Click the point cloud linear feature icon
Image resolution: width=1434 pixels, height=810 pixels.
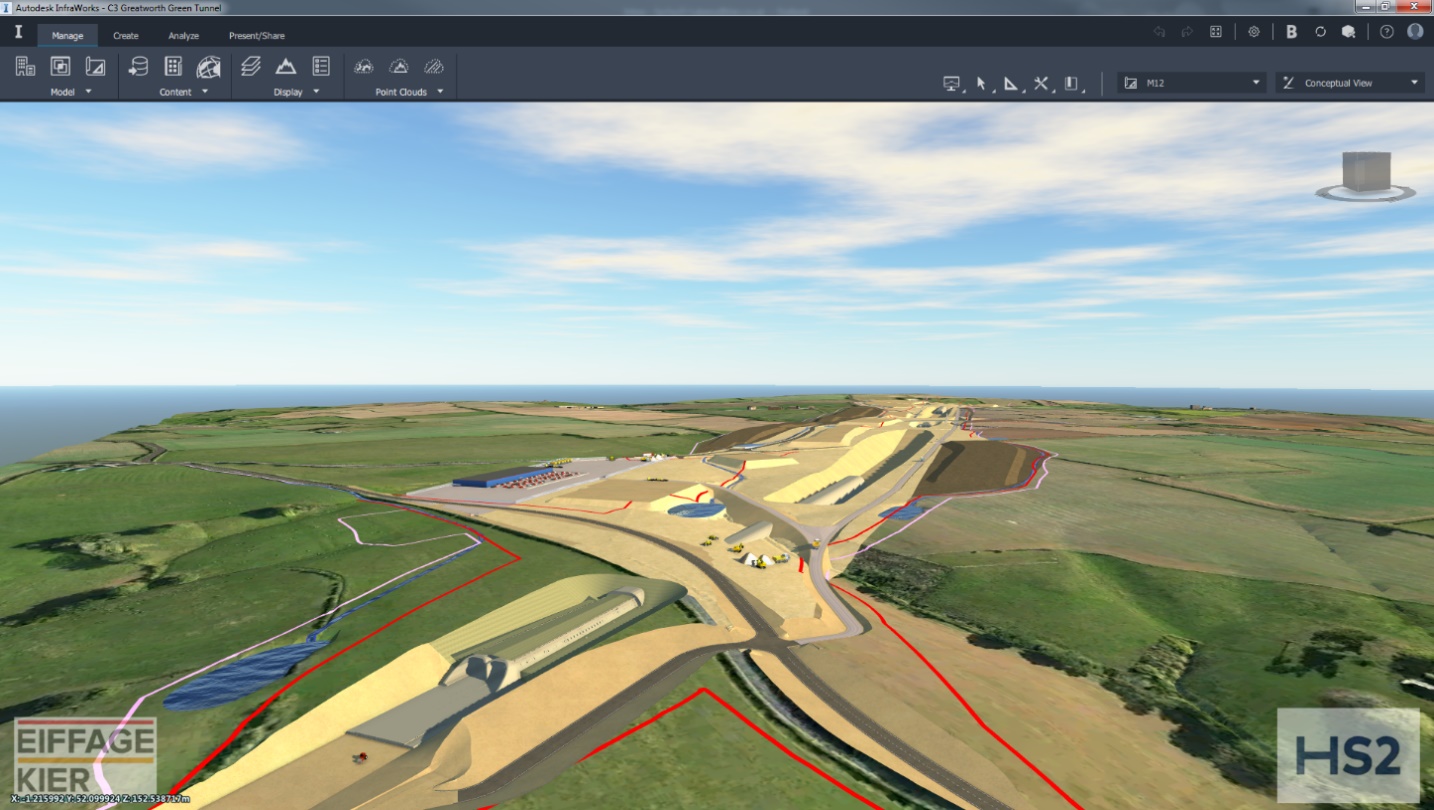point(434,67)
